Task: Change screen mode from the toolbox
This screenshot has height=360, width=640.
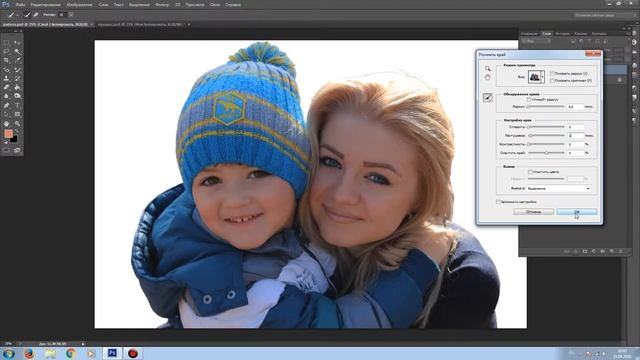Action: pyautogui.click(x=17, y=150)
